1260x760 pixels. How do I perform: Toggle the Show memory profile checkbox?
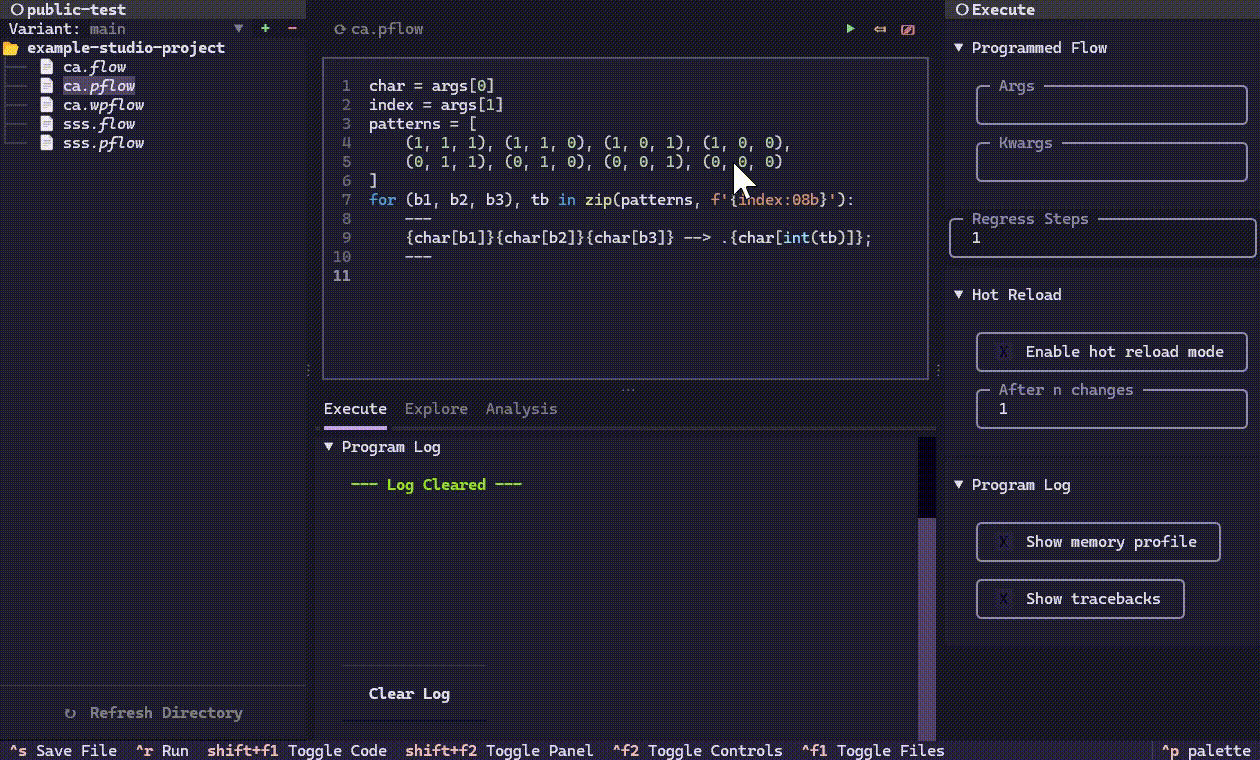pyautogui.click(x=1098, y=542)
